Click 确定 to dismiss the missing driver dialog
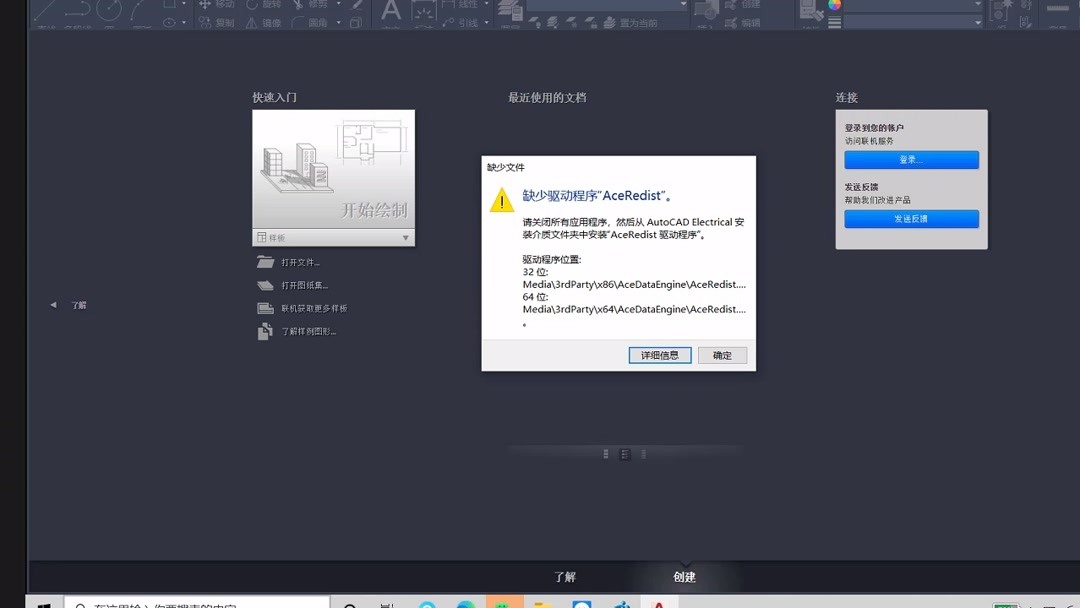Screen dimensions: 1080x608 coord(722,355)
